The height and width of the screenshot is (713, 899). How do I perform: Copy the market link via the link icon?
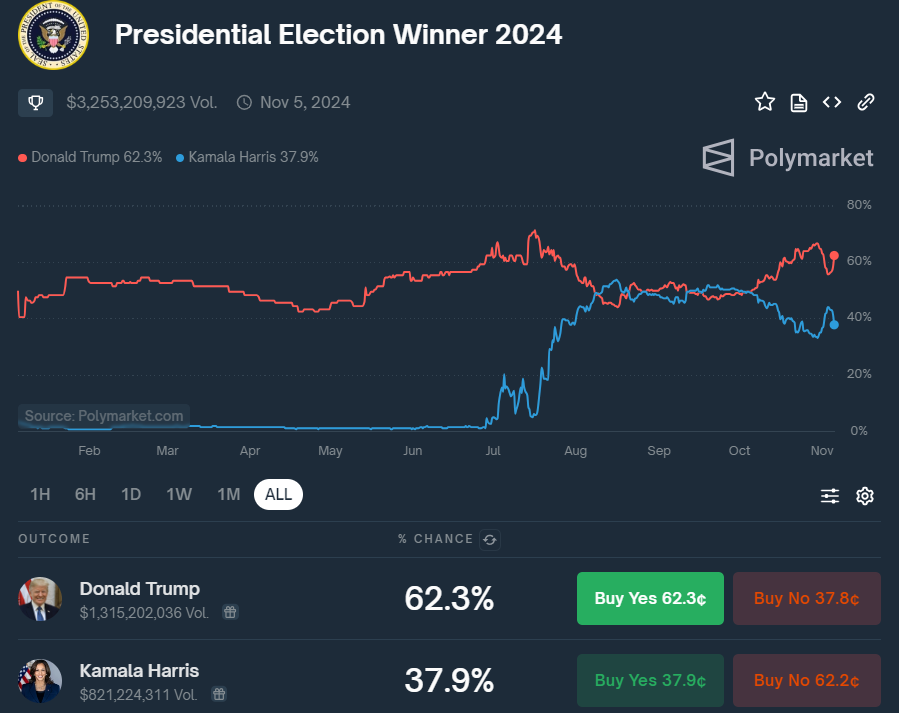point(865,101)
